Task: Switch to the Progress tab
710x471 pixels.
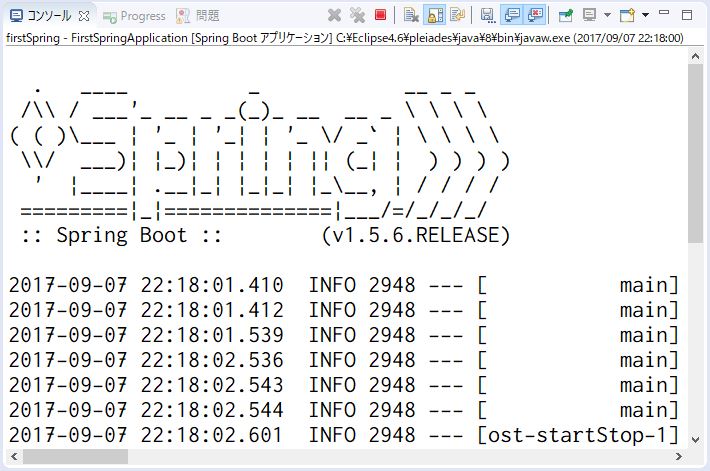Action: point(134,16)
